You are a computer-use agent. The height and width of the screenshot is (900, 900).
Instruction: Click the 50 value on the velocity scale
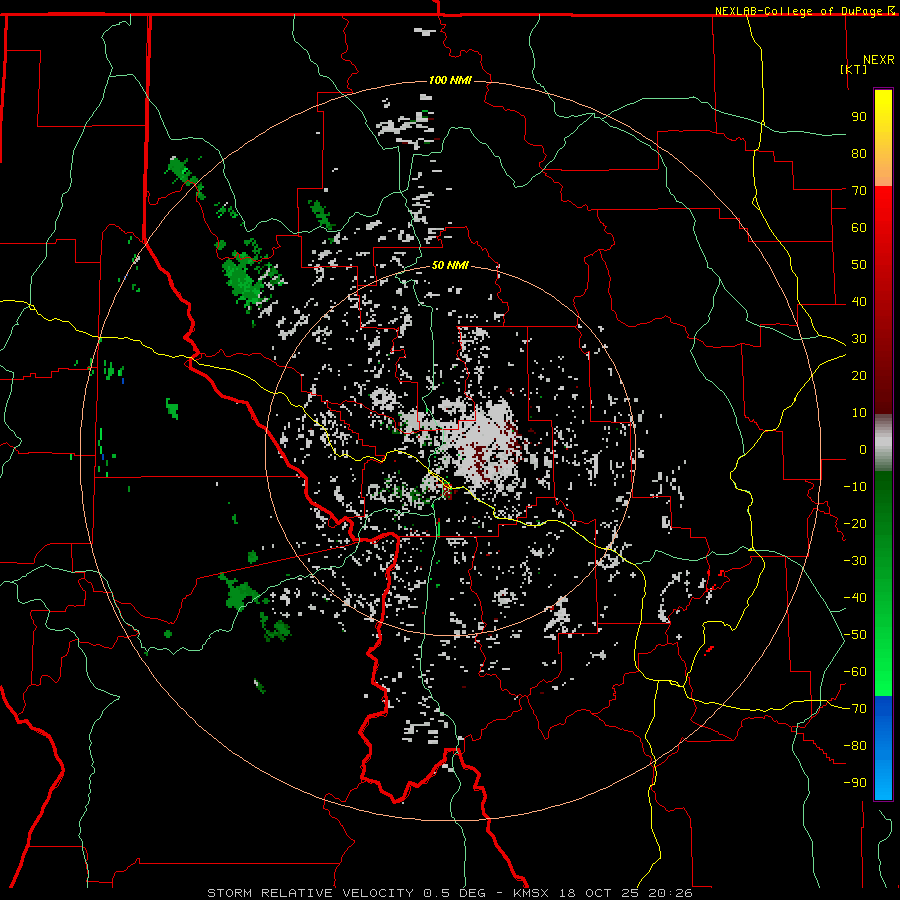coord(859,265)
